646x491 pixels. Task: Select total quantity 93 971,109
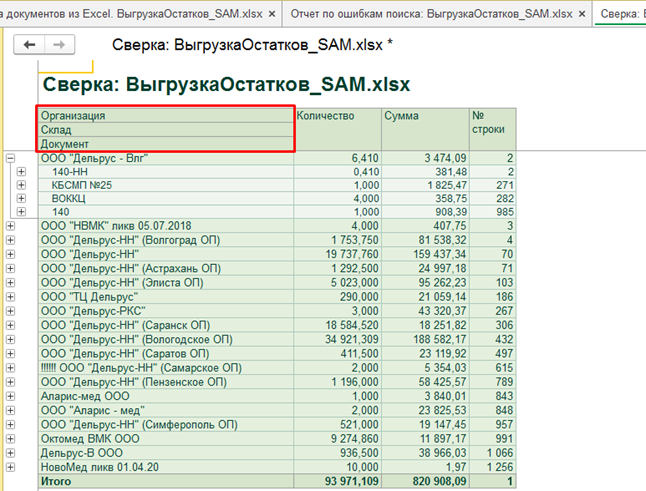tap(337, 481)
